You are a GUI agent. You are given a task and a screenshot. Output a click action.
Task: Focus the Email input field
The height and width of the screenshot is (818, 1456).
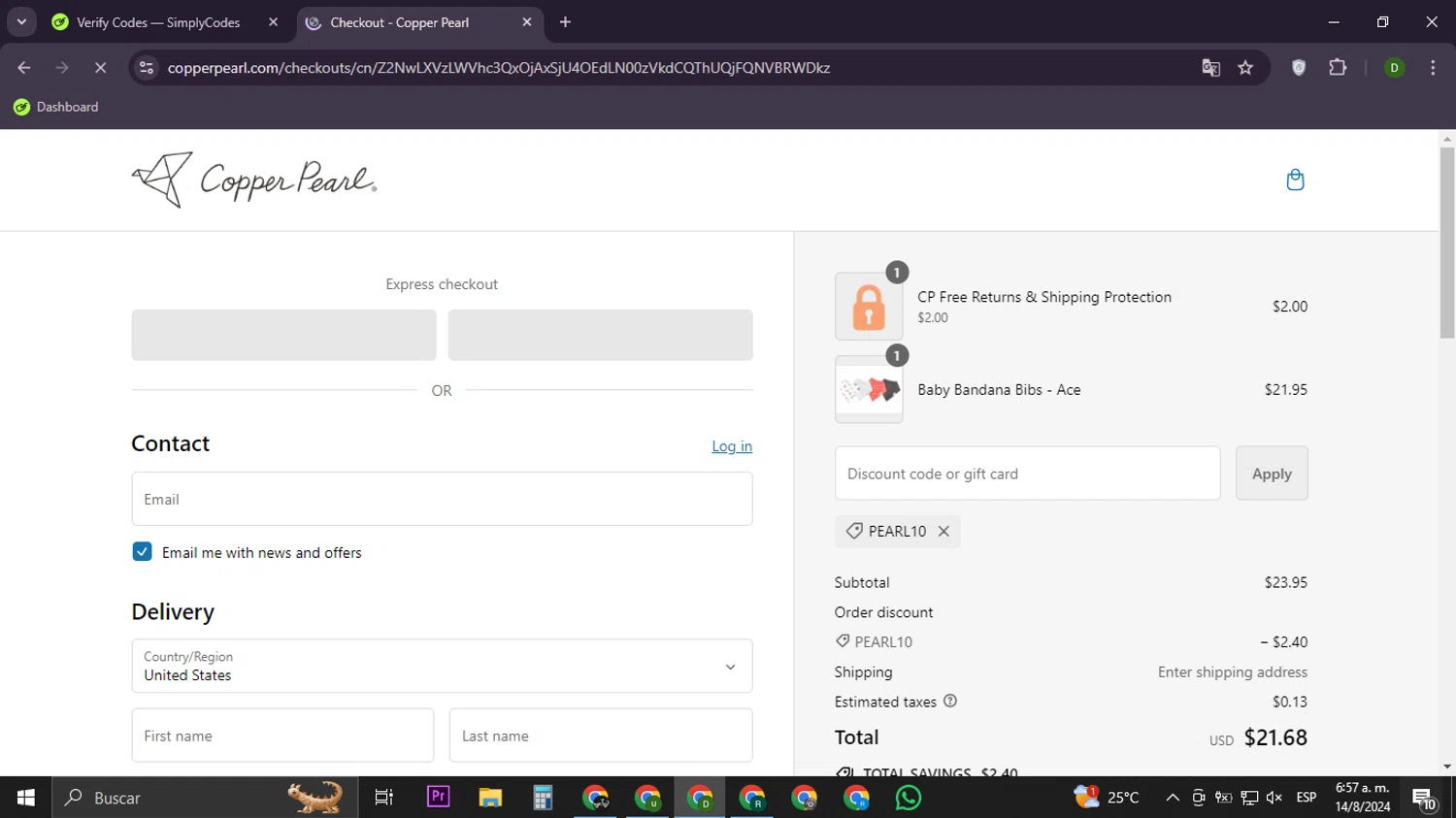442,499
